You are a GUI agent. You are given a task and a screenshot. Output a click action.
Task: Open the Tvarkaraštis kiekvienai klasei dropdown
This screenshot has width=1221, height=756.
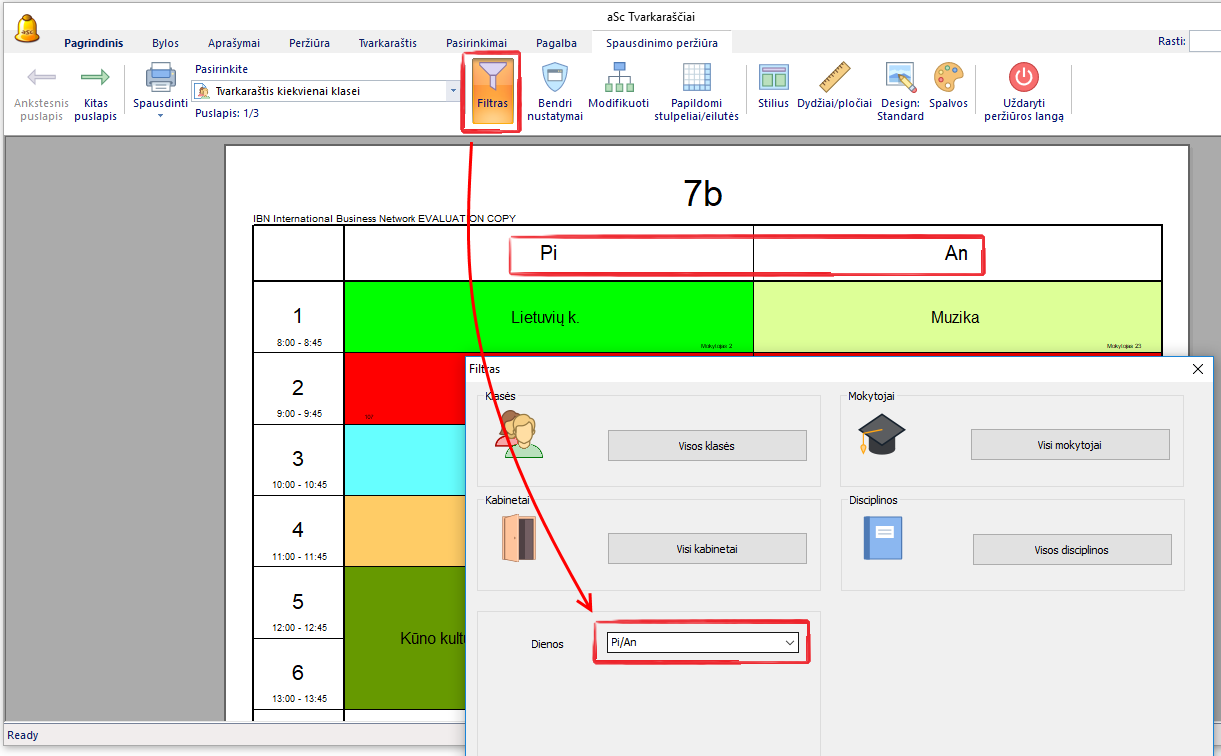pyautogui.click(x=452, y=91)
